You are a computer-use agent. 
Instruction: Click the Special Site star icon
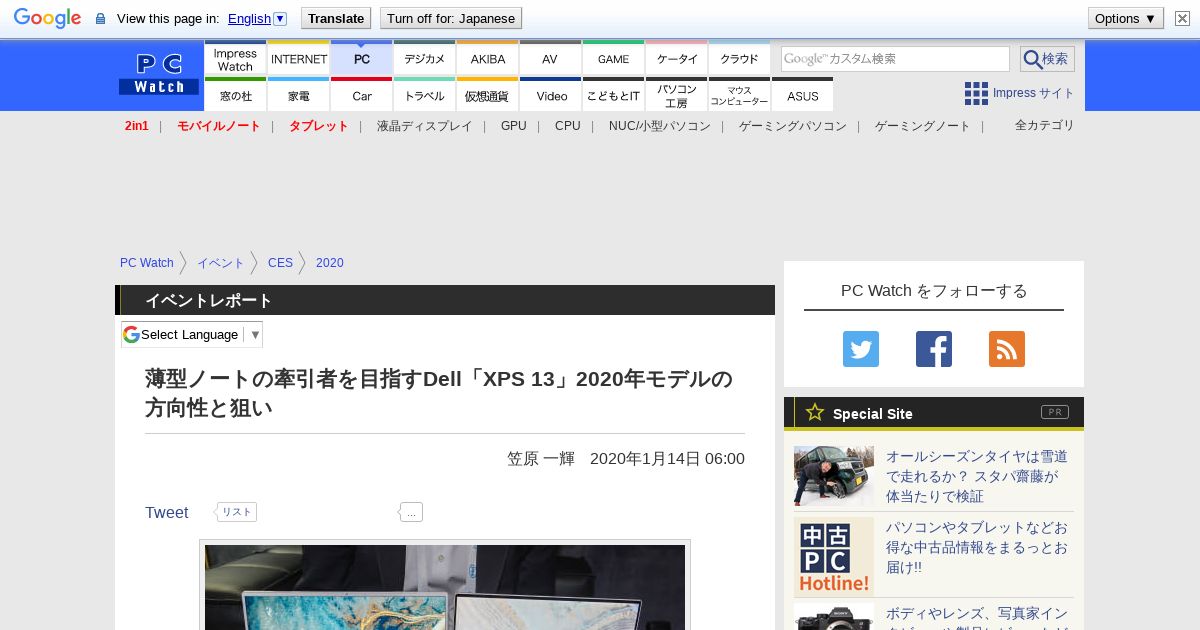[815, 412]
